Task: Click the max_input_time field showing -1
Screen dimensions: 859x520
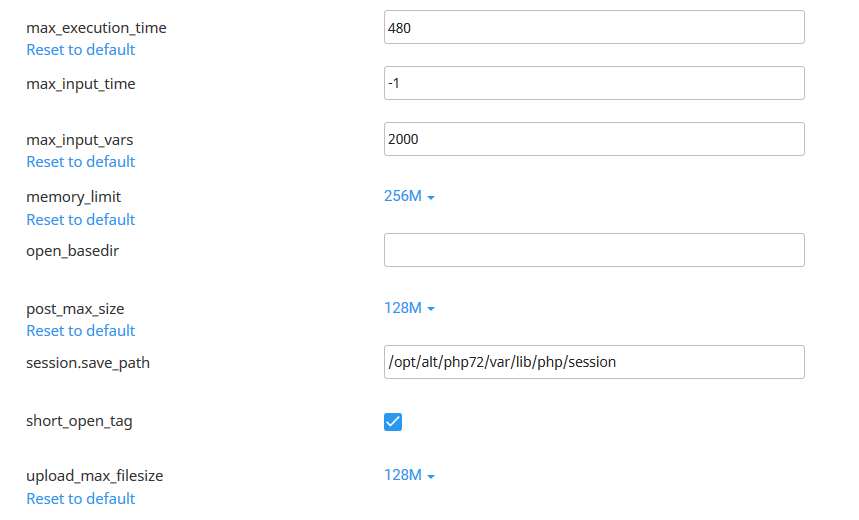Action: pos(594,84)
